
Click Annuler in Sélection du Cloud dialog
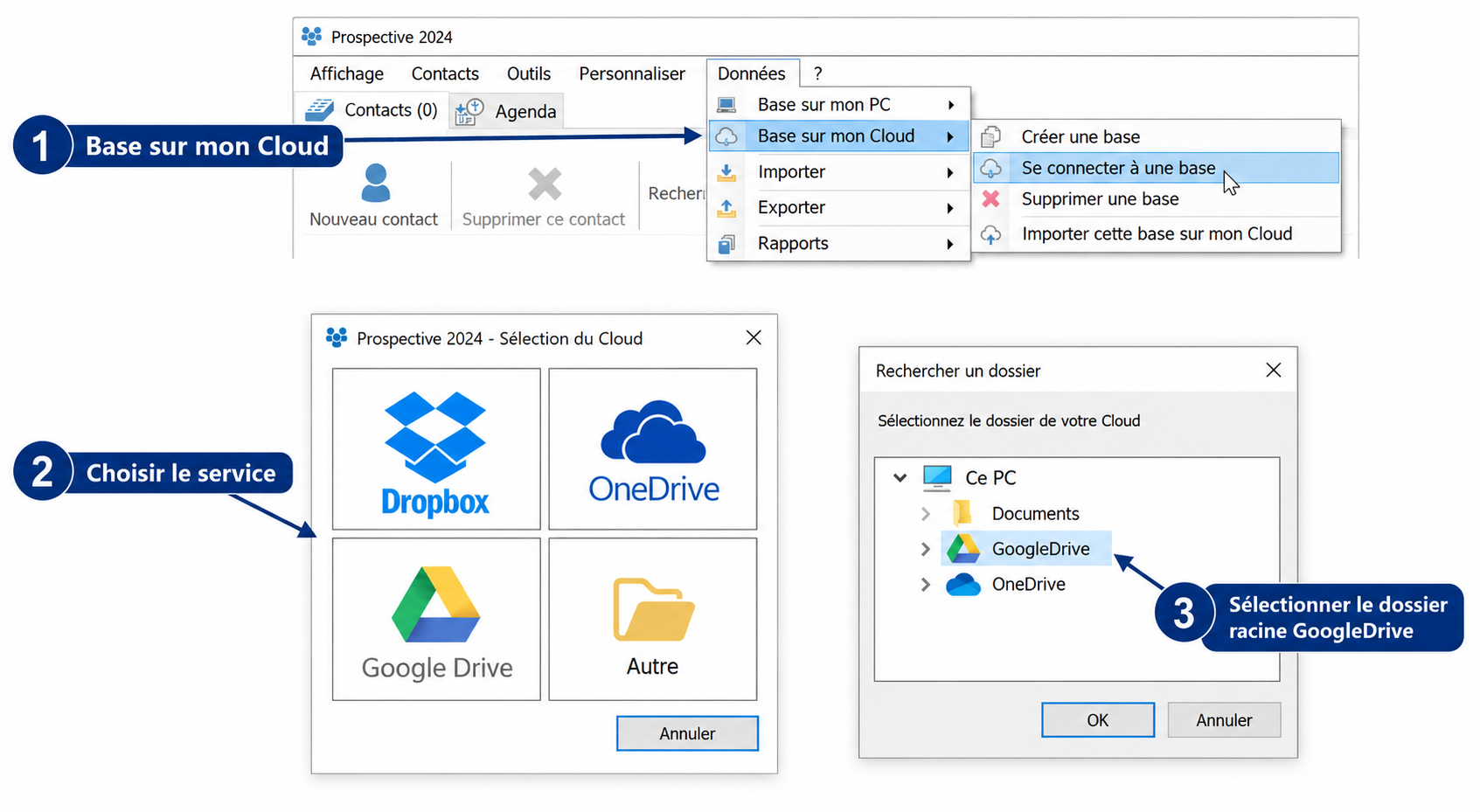click(687, 733)
